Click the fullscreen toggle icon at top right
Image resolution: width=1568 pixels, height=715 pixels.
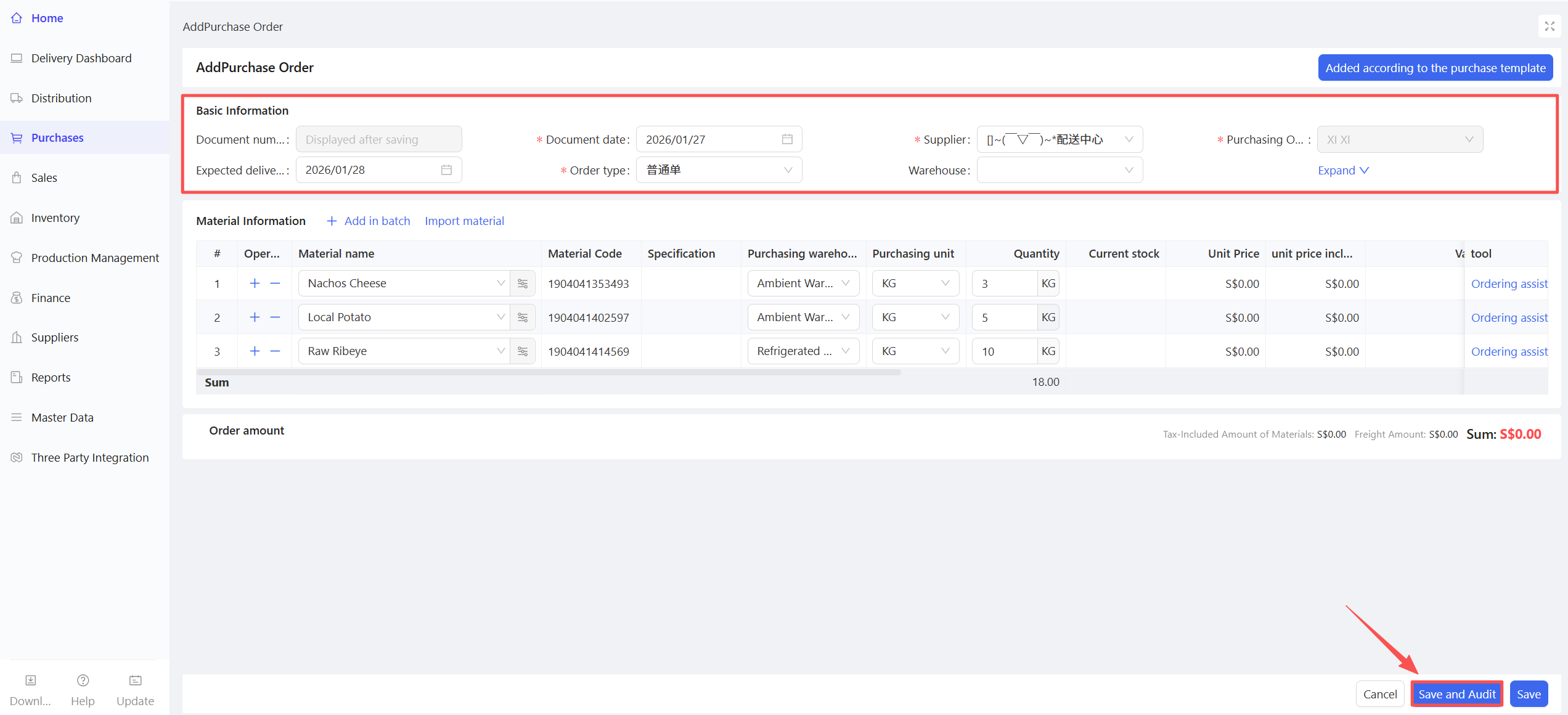coord(1549,27)
